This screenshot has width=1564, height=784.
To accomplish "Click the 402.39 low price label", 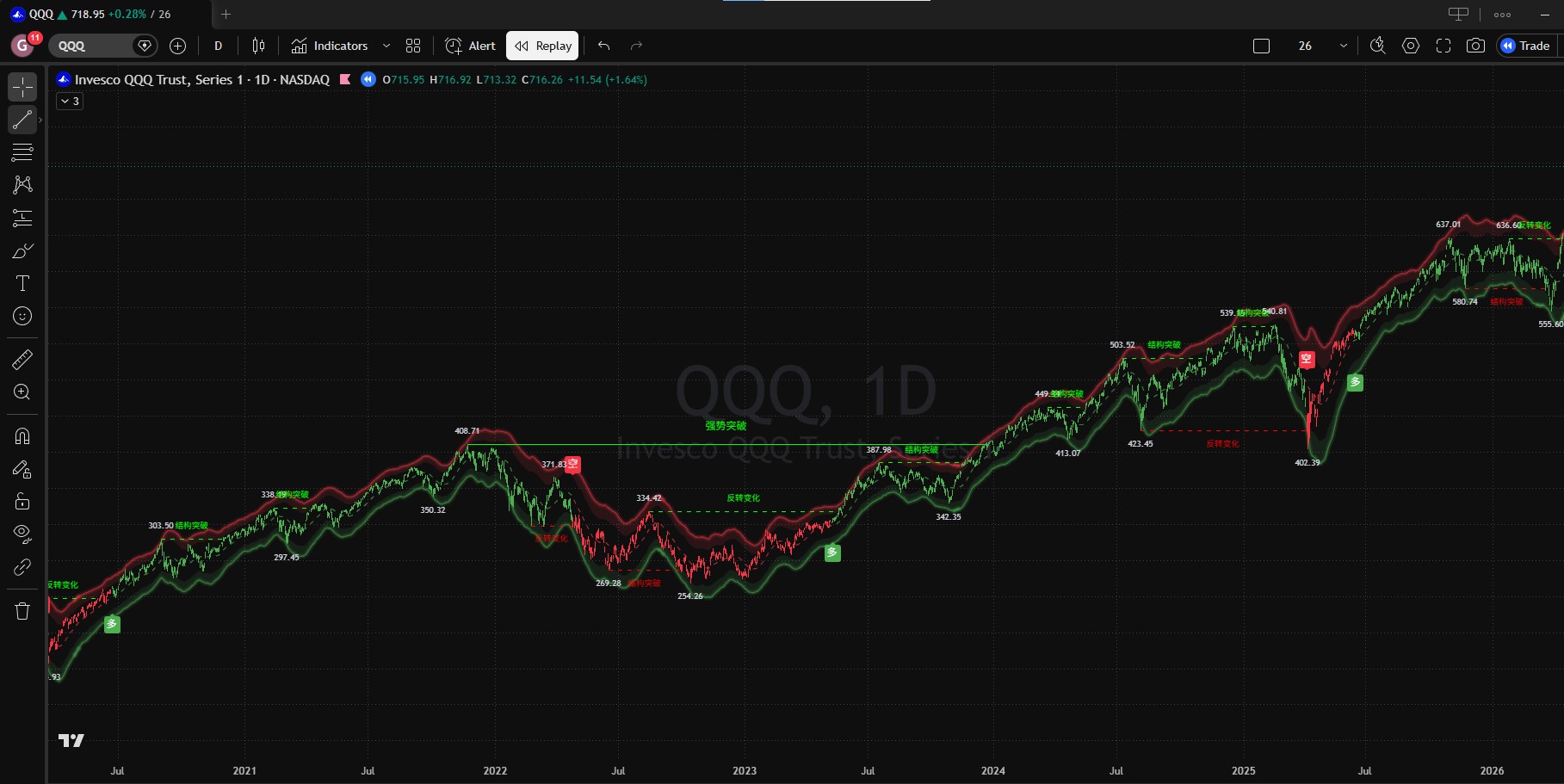I will [x=1307, y=462].
